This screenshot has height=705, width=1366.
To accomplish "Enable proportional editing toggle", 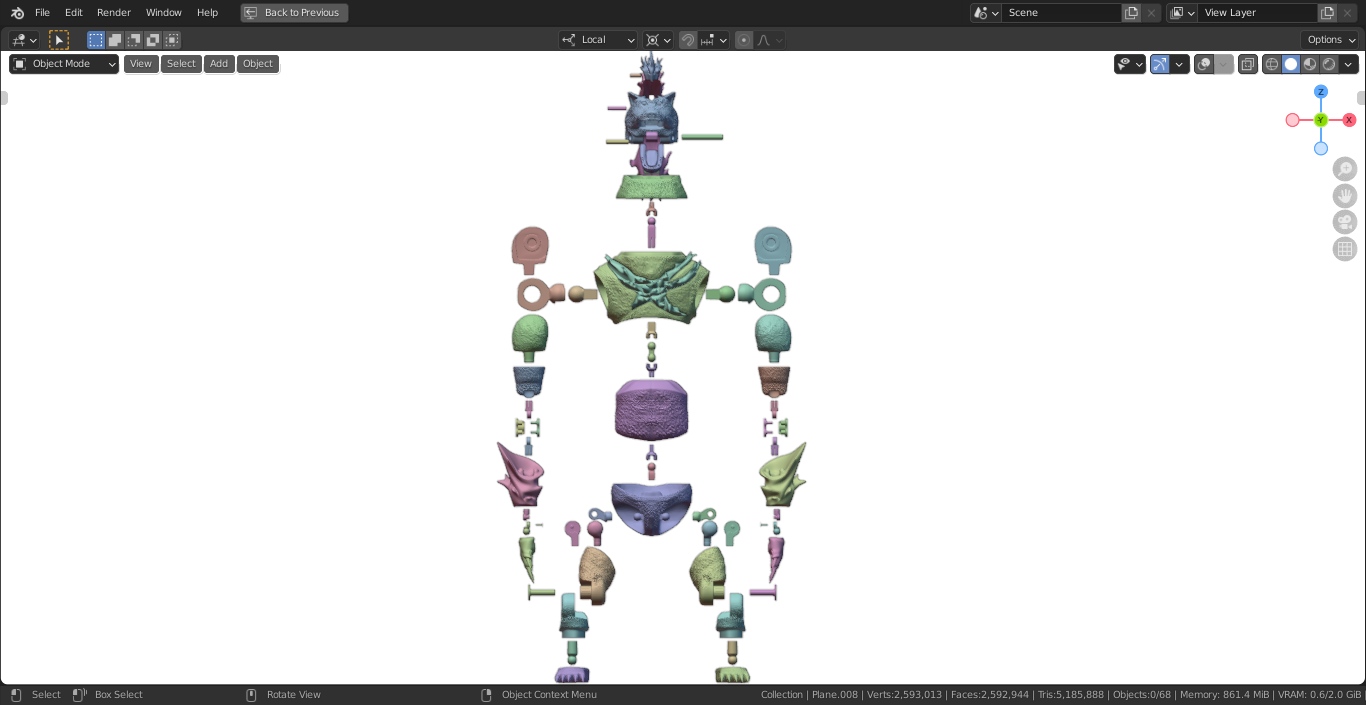I will [x=744, y=40].
